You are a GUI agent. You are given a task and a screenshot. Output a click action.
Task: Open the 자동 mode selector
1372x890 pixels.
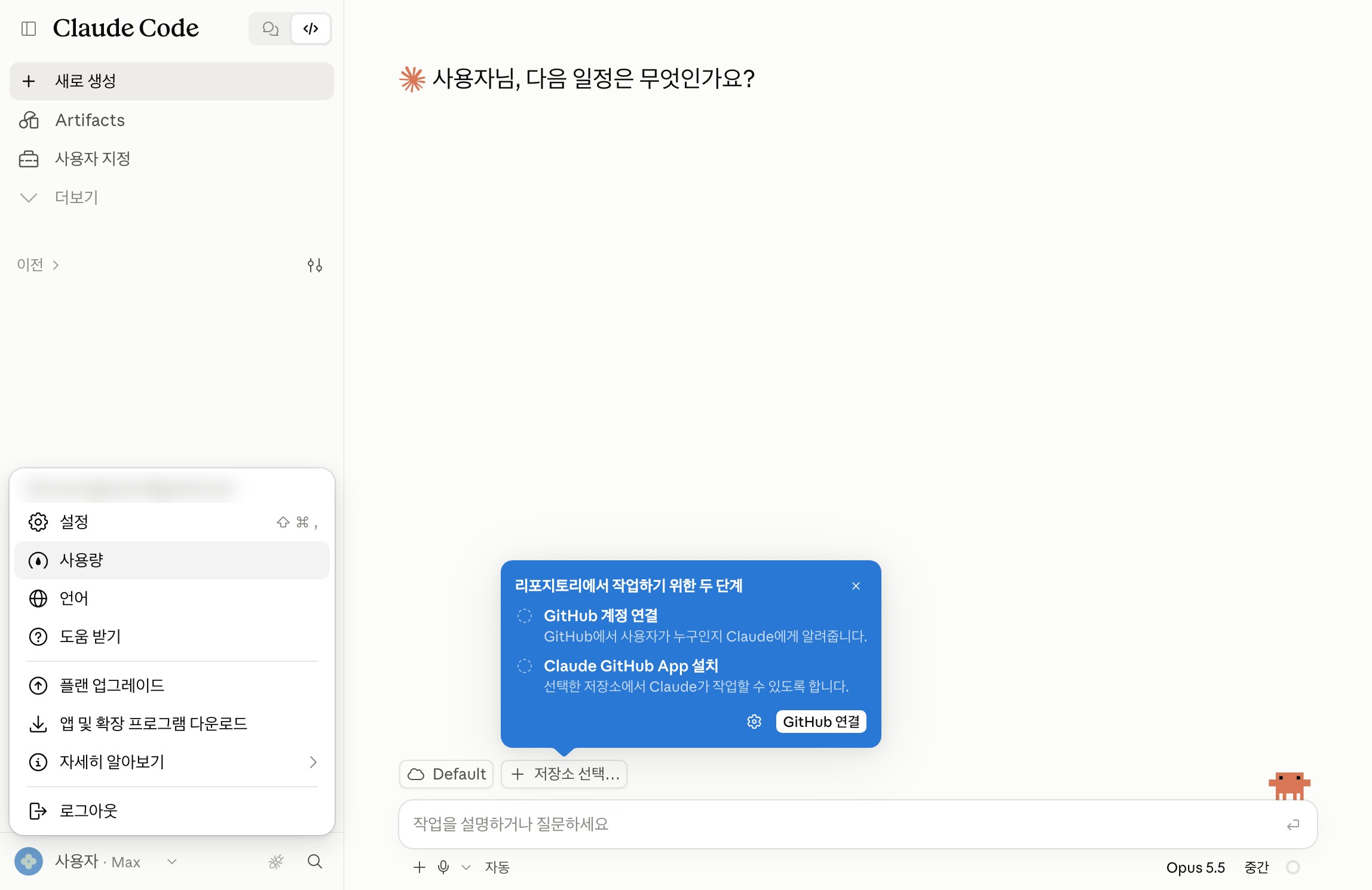(x=497, y=867)
